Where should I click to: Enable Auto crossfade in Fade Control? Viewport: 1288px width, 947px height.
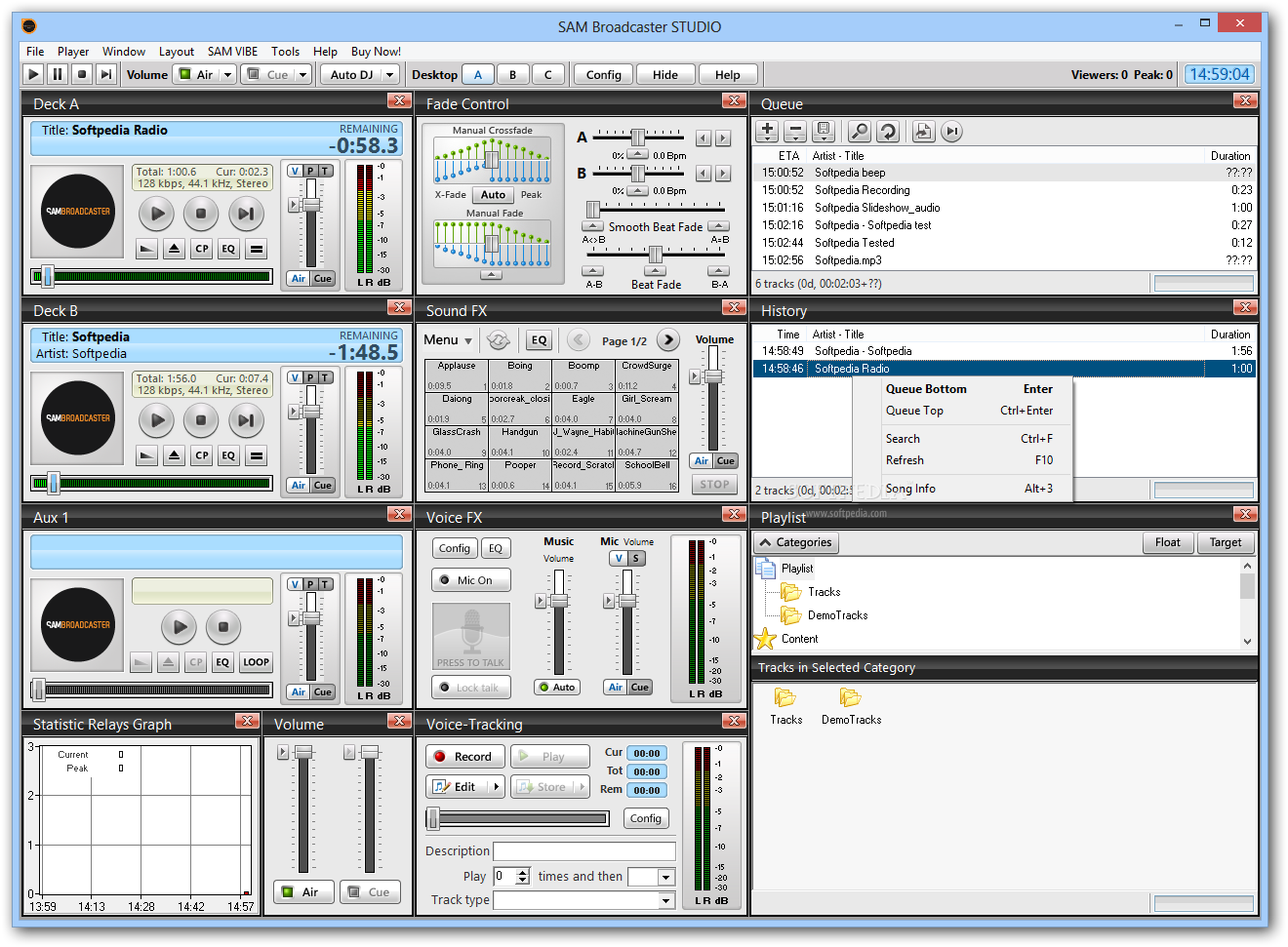click(x=493, y=195)
